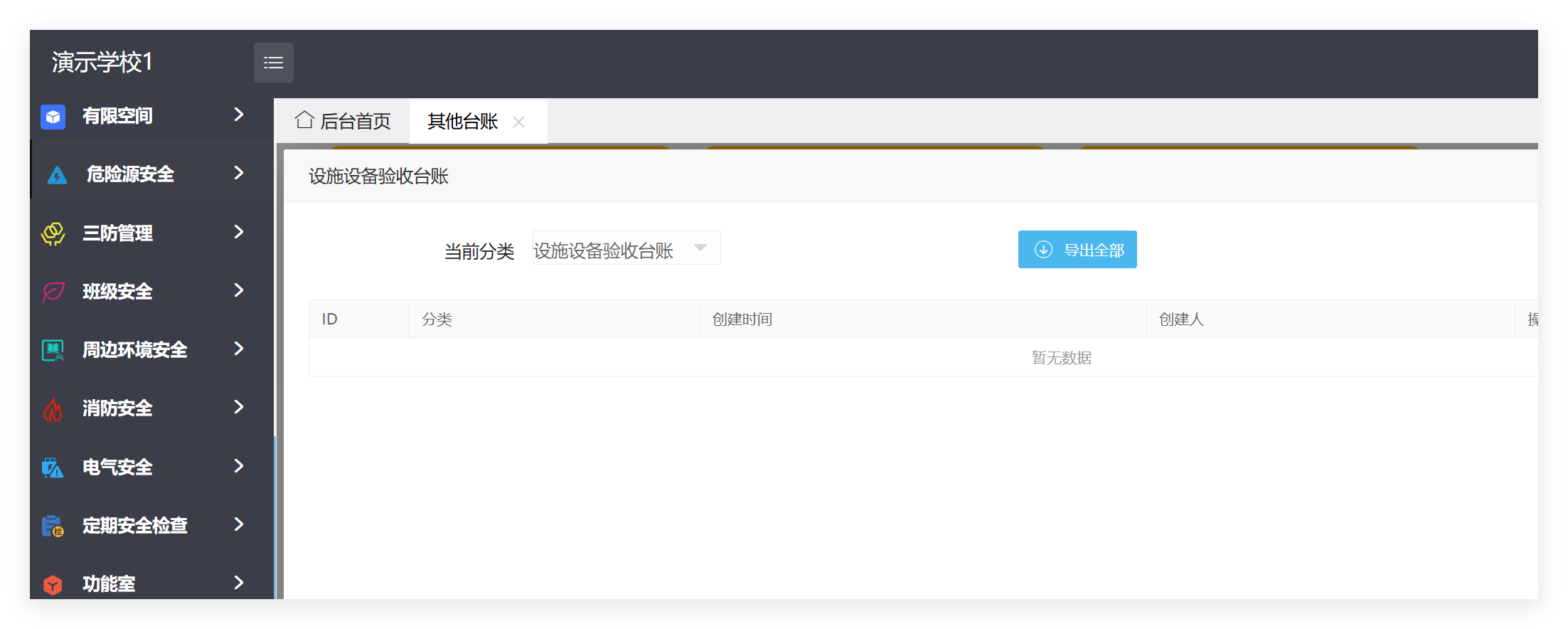
Task: Click the 有限空间 blue cube icon
Action: click(x=53, y=117)
